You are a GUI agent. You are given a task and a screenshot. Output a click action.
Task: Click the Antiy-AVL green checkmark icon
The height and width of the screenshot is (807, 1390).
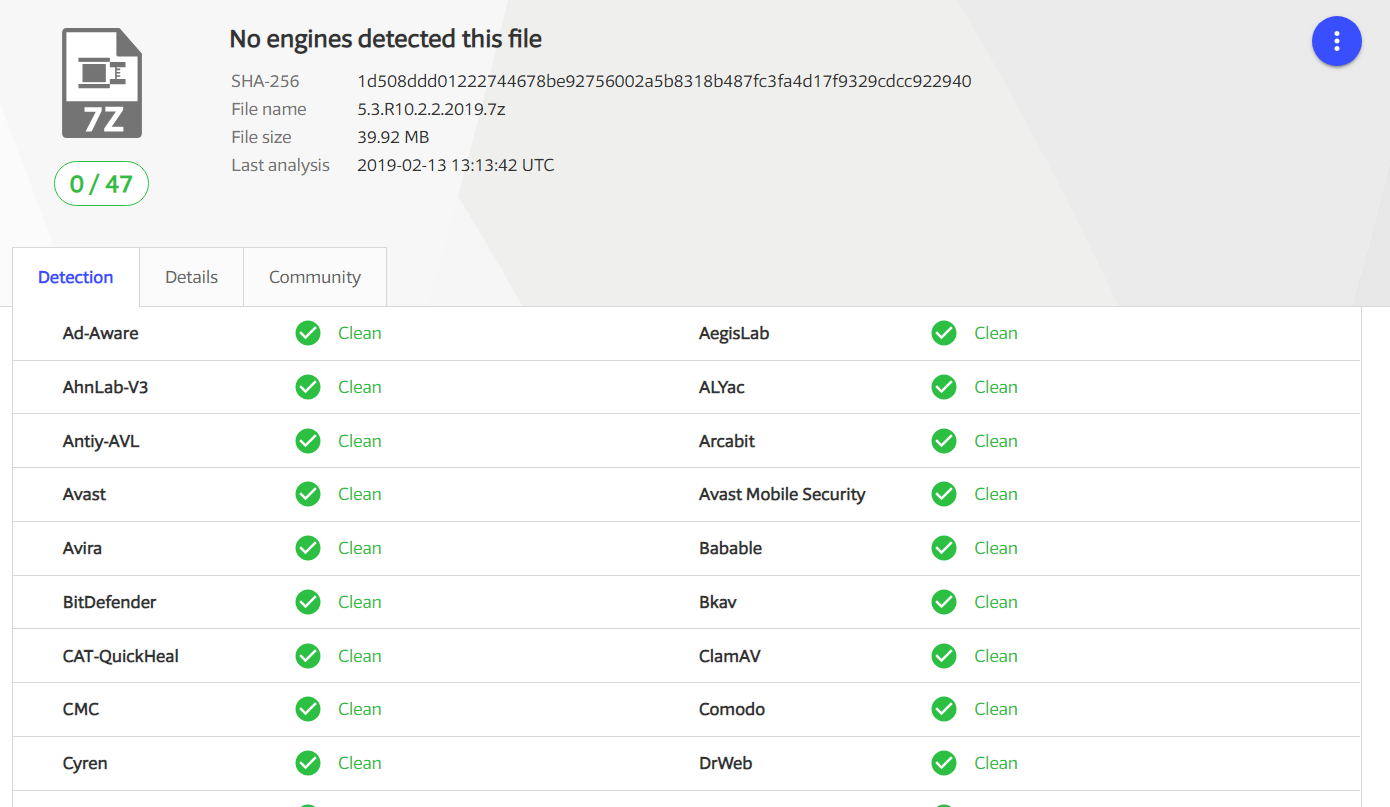click(x=308, y=441)
